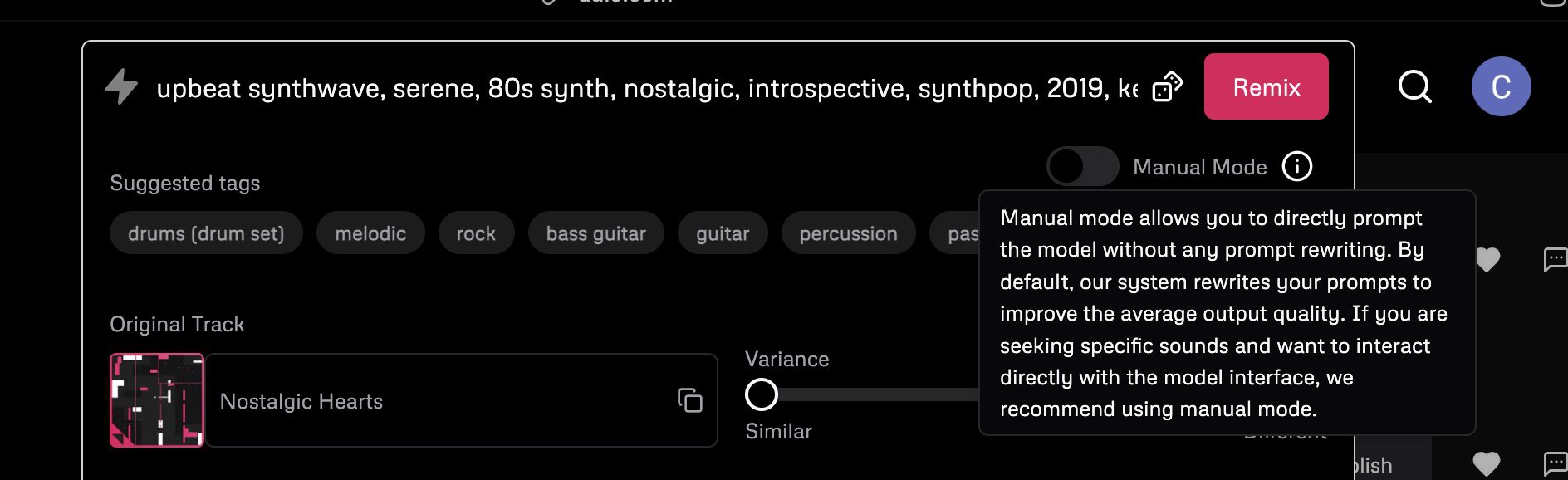
Task: Click the Manual Mode info icon
Action: [x=1296, y=166]
